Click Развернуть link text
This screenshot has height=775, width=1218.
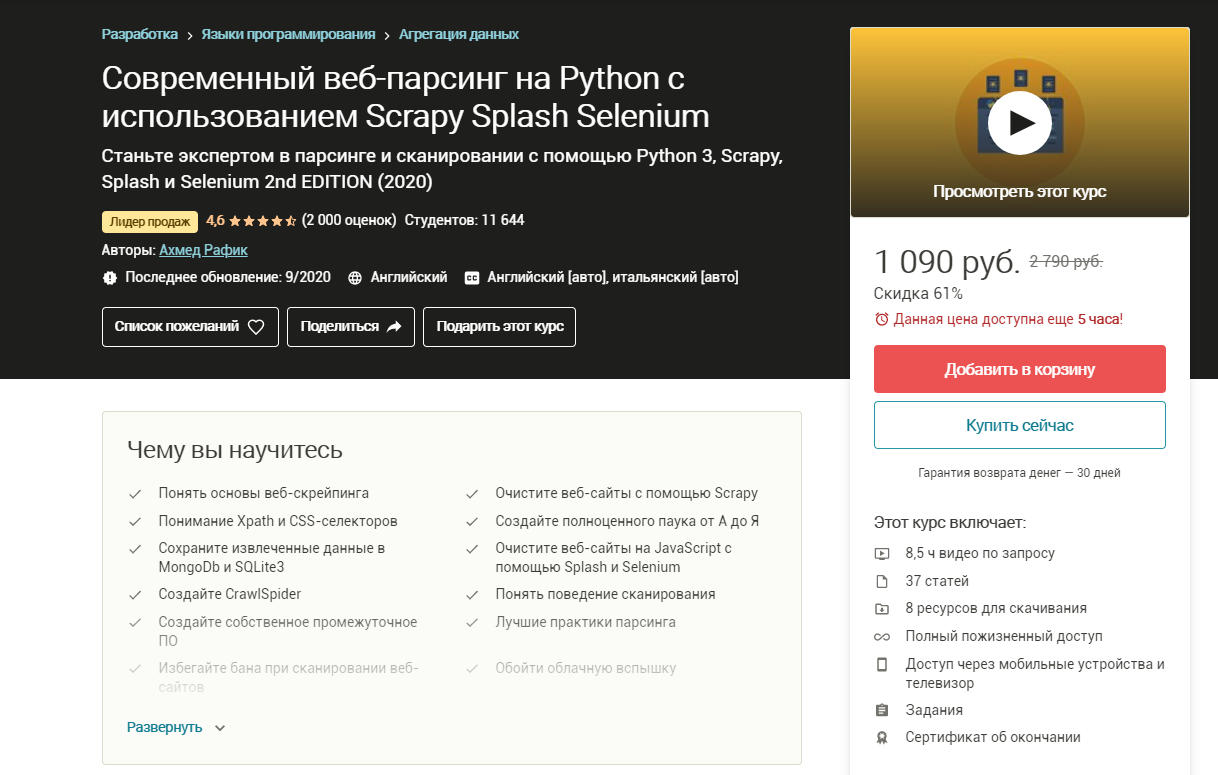coord(165,728)
